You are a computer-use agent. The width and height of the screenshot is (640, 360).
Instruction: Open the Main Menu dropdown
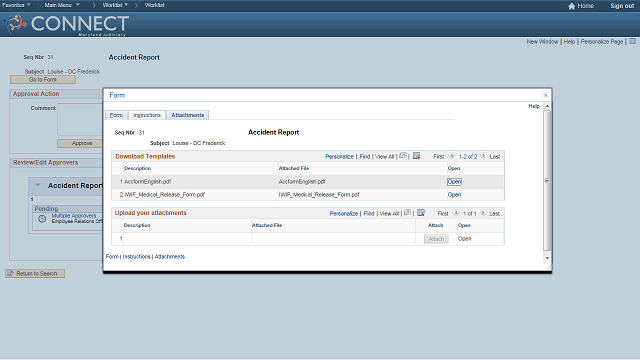click(62, 5)
